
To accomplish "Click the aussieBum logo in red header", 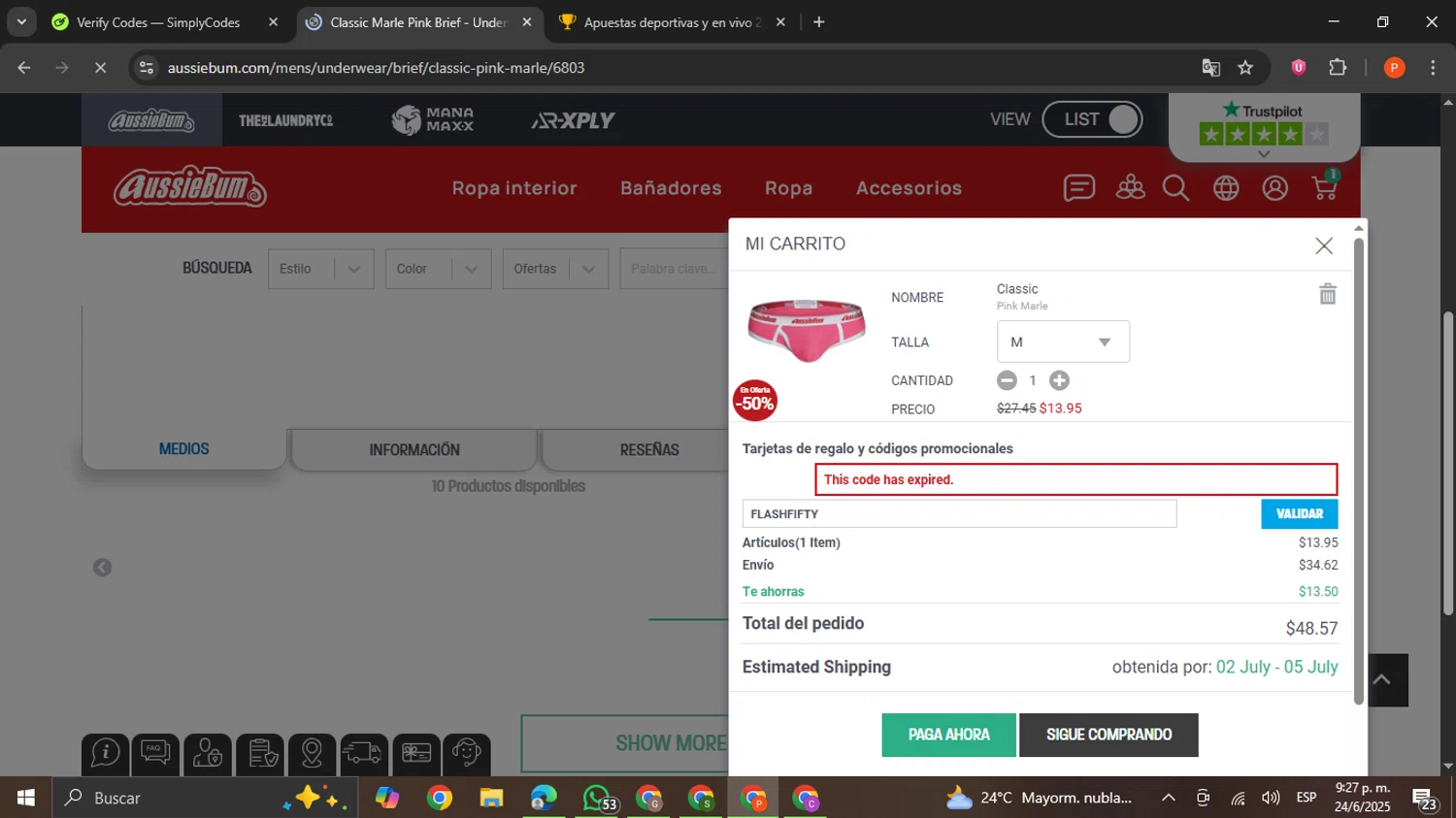I will click(189, 186).
